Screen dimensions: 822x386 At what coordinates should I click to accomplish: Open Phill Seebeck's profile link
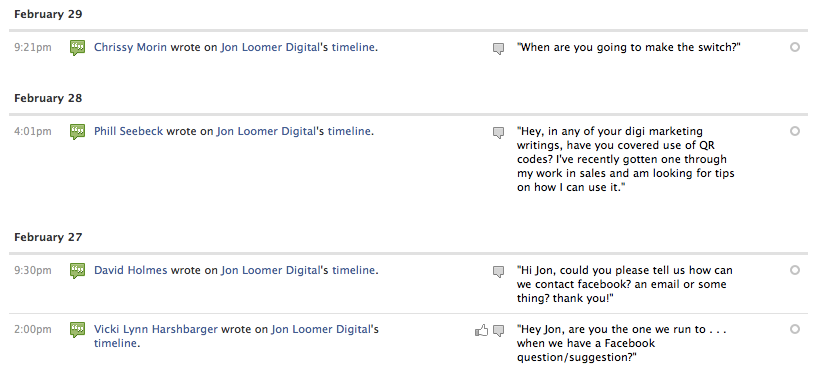128,131
